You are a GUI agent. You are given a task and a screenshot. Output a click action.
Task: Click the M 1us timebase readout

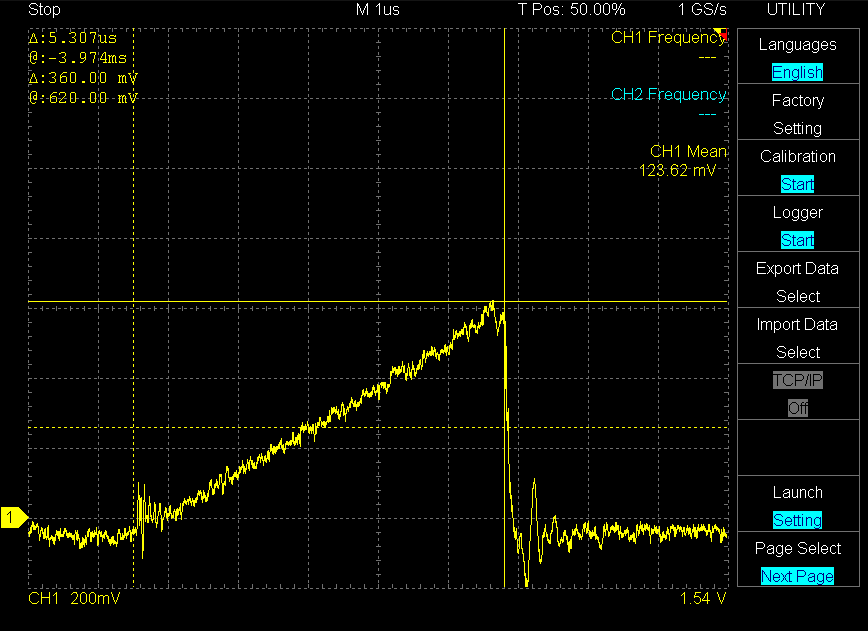click(378, 9)
